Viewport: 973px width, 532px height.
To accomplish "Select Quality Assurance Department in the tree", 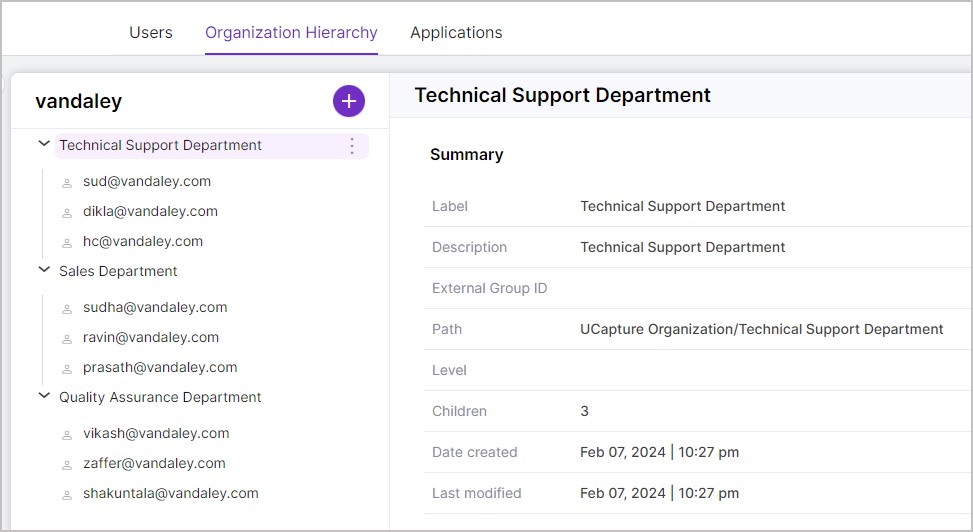I will point(160,397).
